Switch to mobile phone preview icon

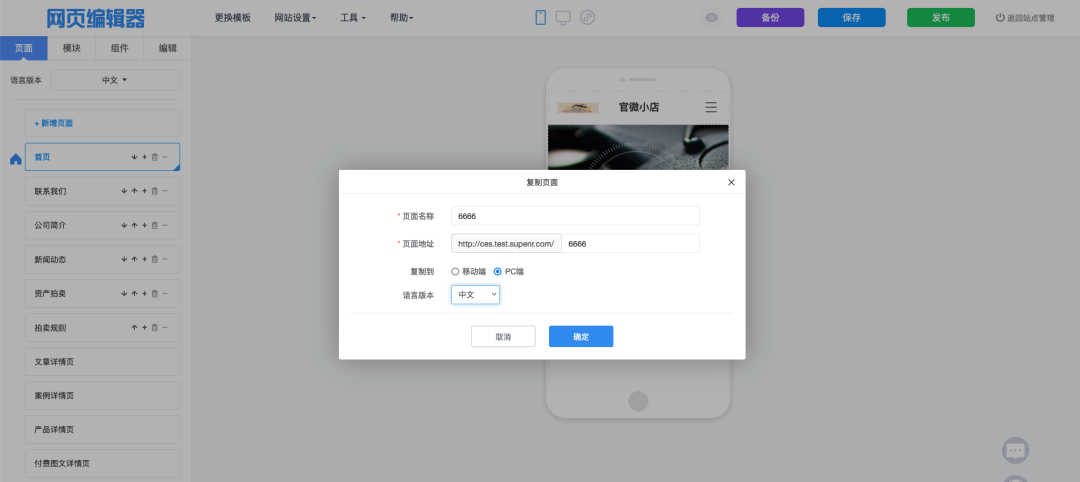click(x=541, y=18)
